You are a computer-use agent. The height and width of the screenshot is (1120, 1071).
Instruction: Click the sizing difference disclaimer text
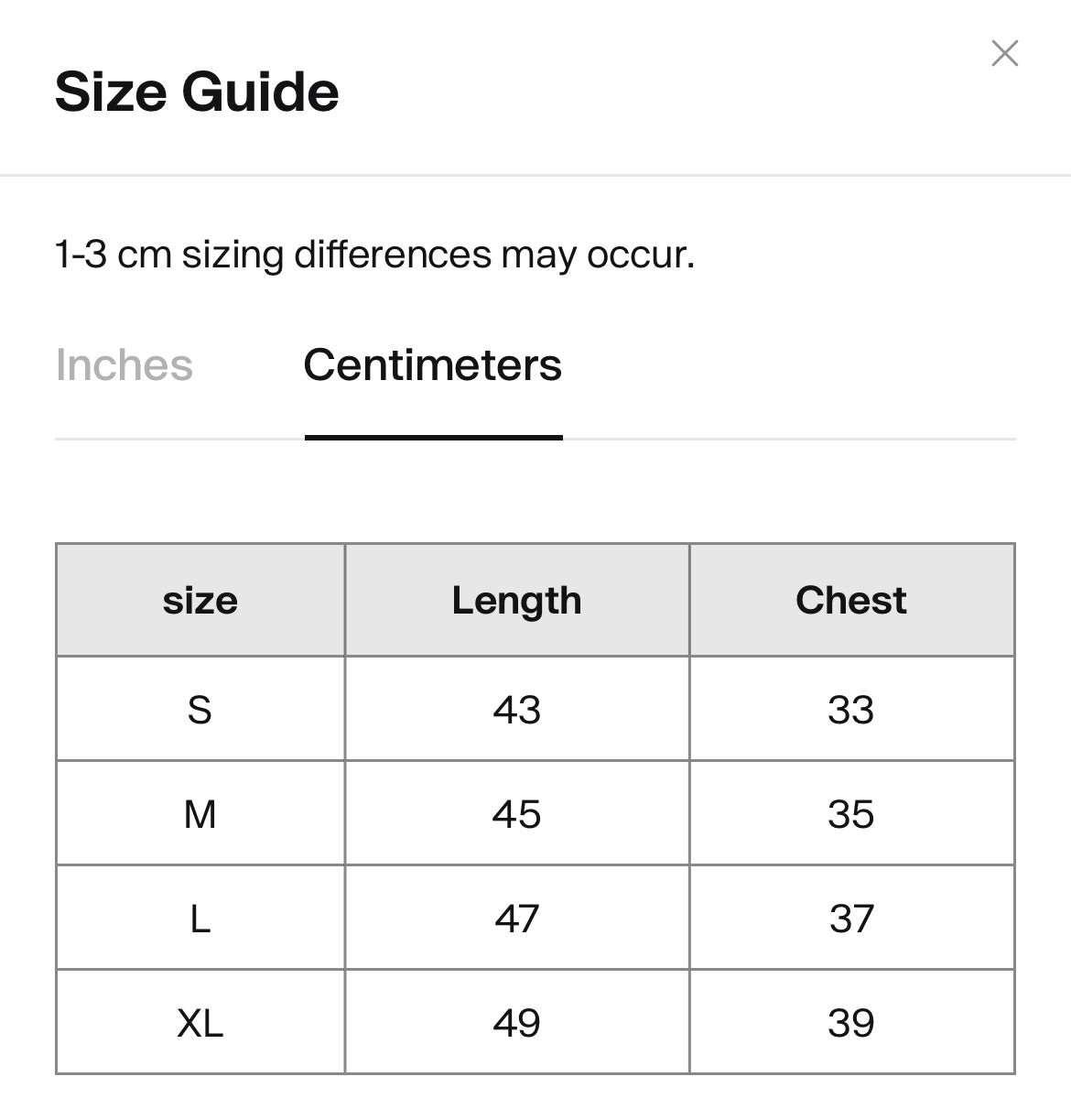pos(375,256)
